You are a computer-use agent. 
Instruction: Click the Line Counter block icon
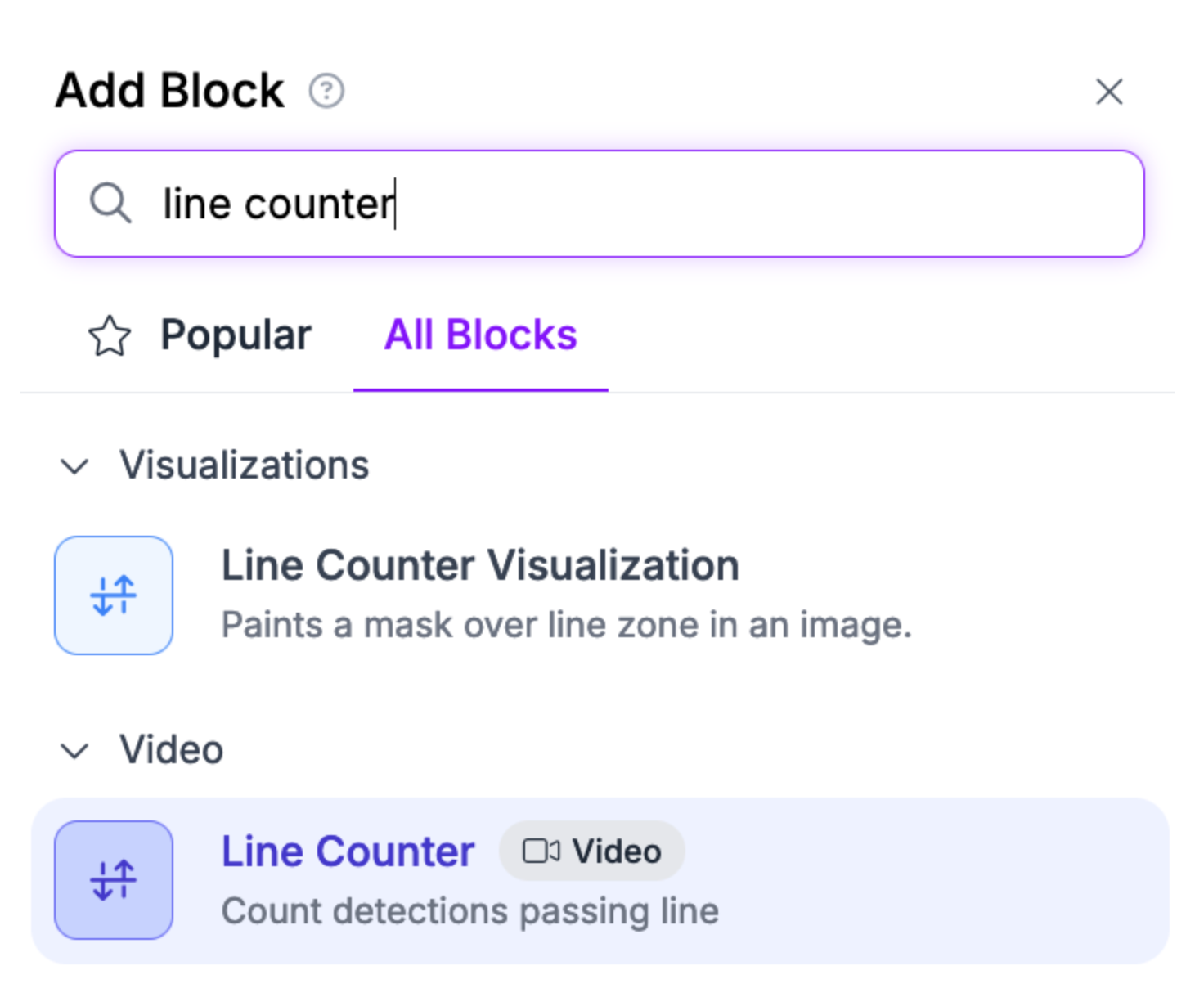click(x=114, y=880)
